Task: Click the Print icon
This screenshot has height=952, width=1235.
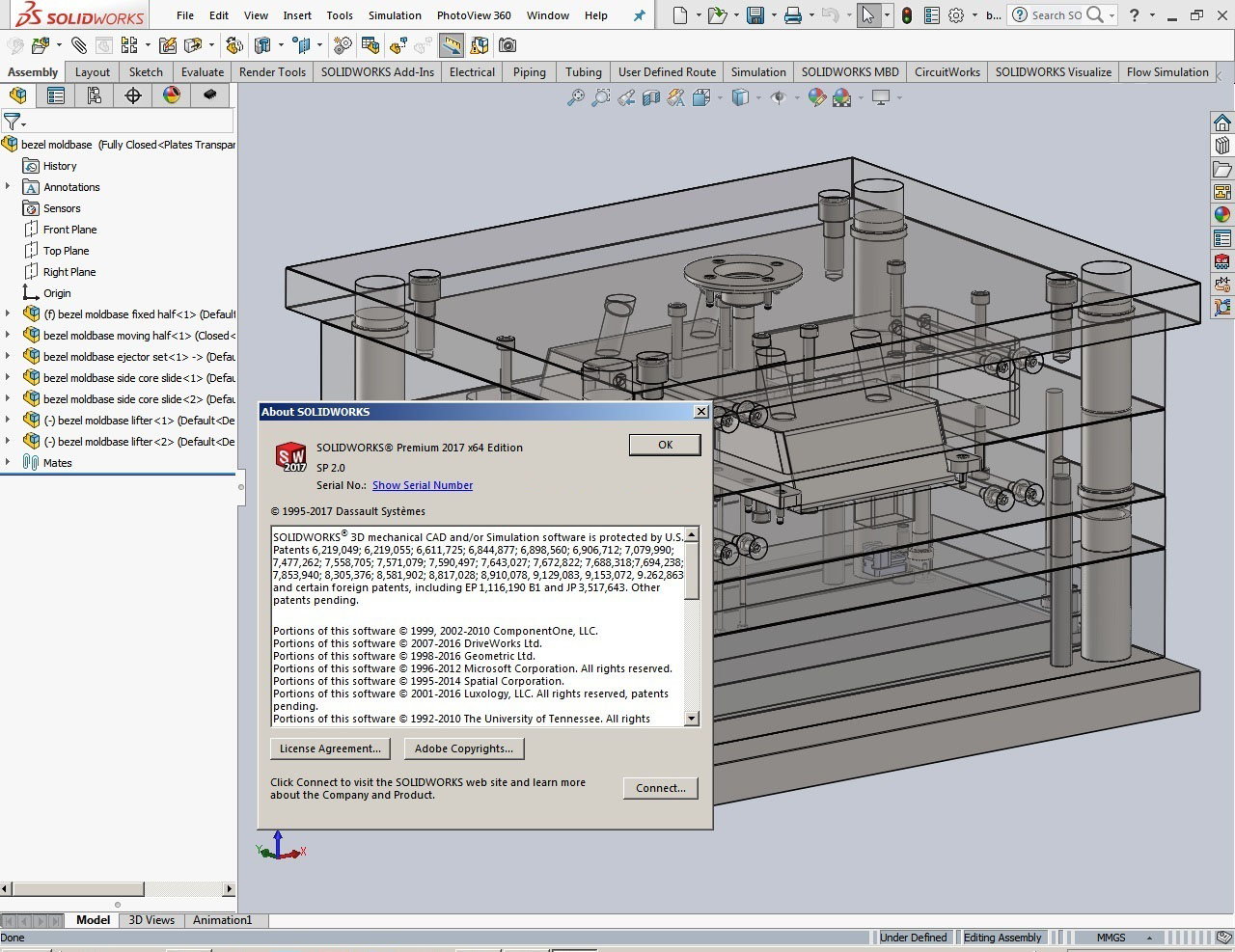Action: 793,15
